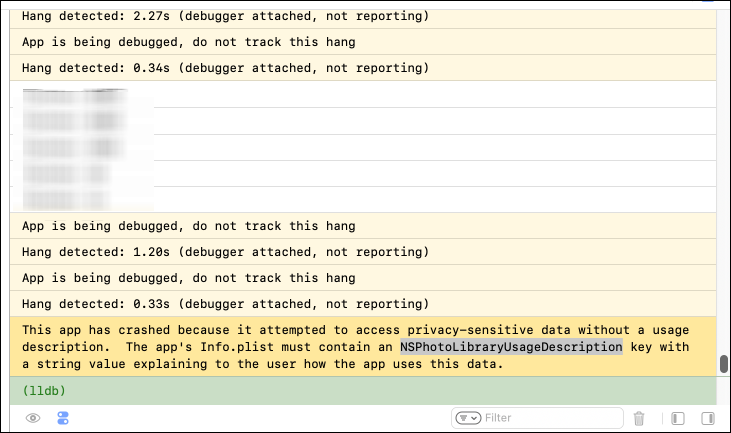The height and width of the screenshot is (433, 731).
Task: Click the console vertical scrollbar thumb
Action: click(x=724, y=364)
